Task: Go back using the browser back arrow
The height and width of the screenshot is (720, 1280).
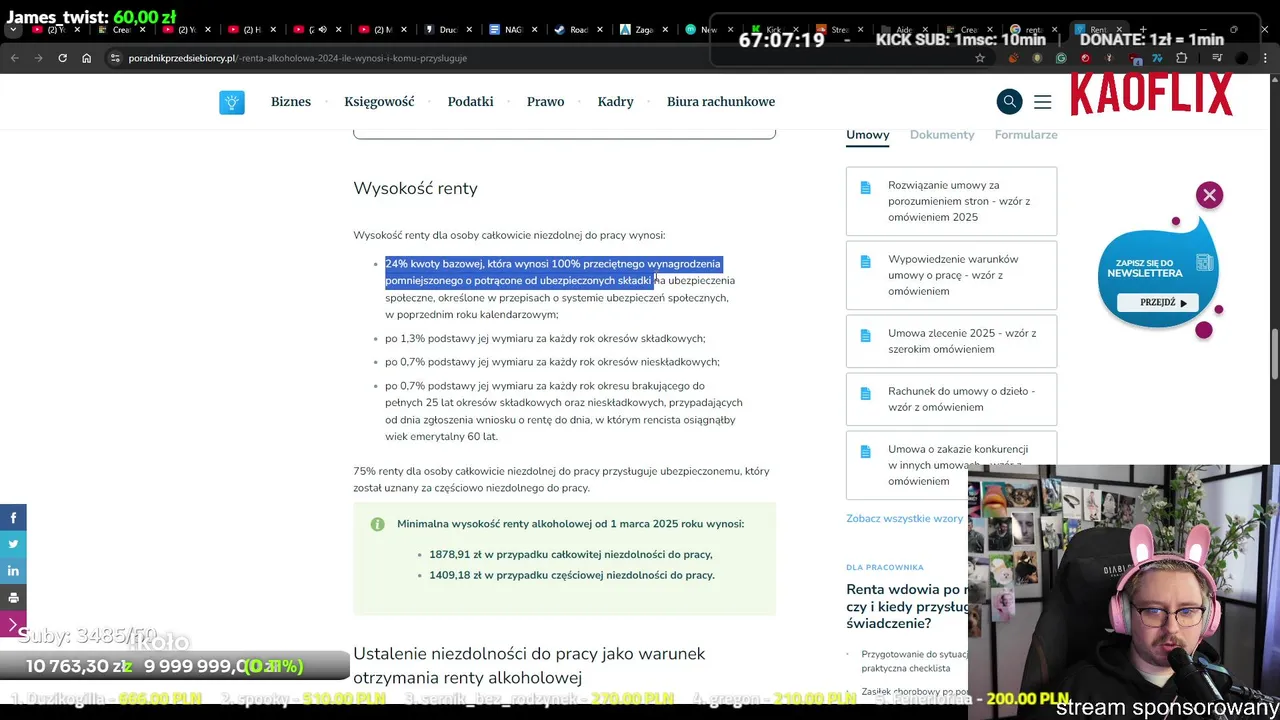Action: (14, 58)
